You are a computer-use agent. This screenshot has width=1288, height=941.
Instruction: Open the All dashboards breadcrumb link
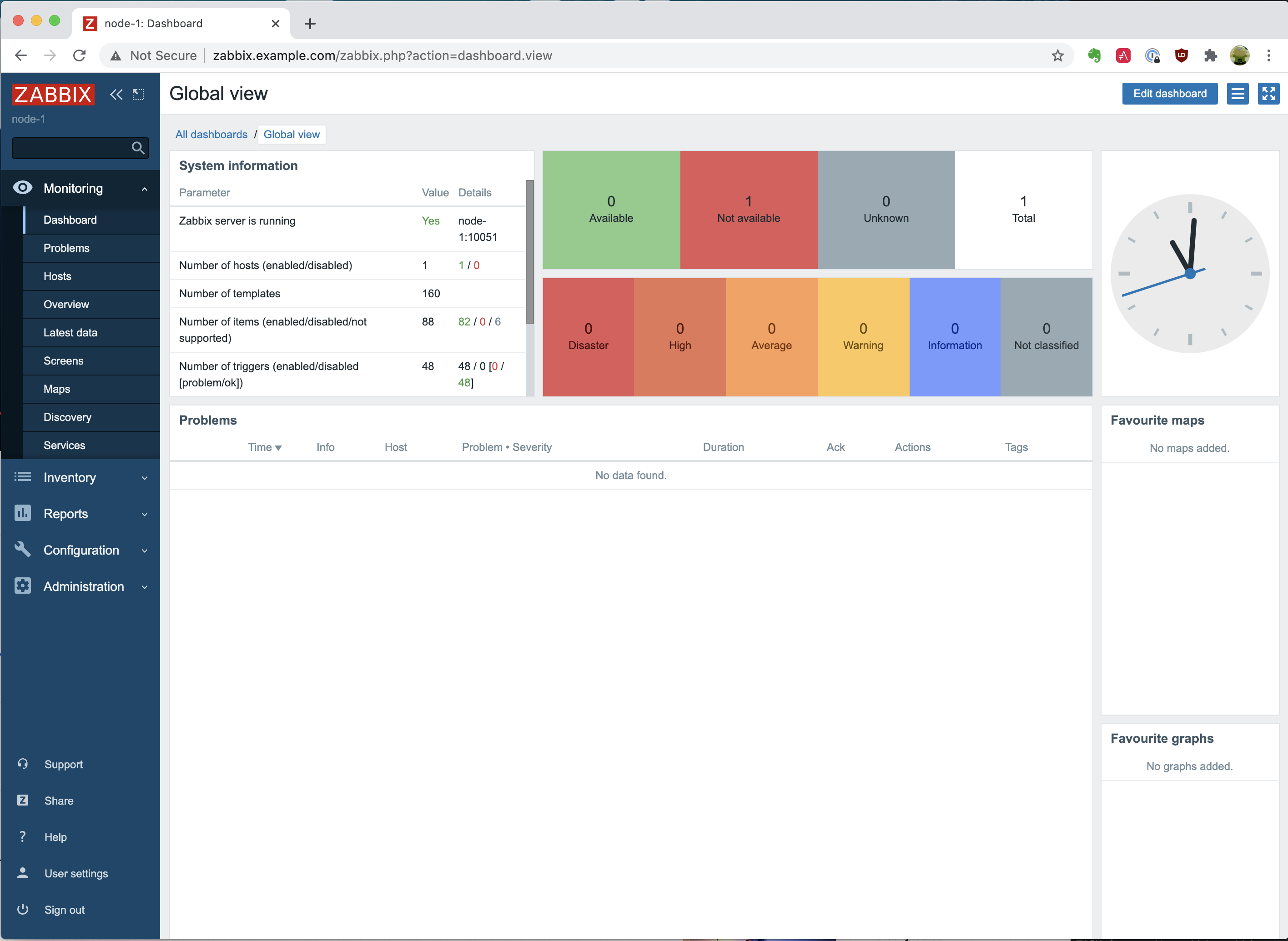point(211,135)
